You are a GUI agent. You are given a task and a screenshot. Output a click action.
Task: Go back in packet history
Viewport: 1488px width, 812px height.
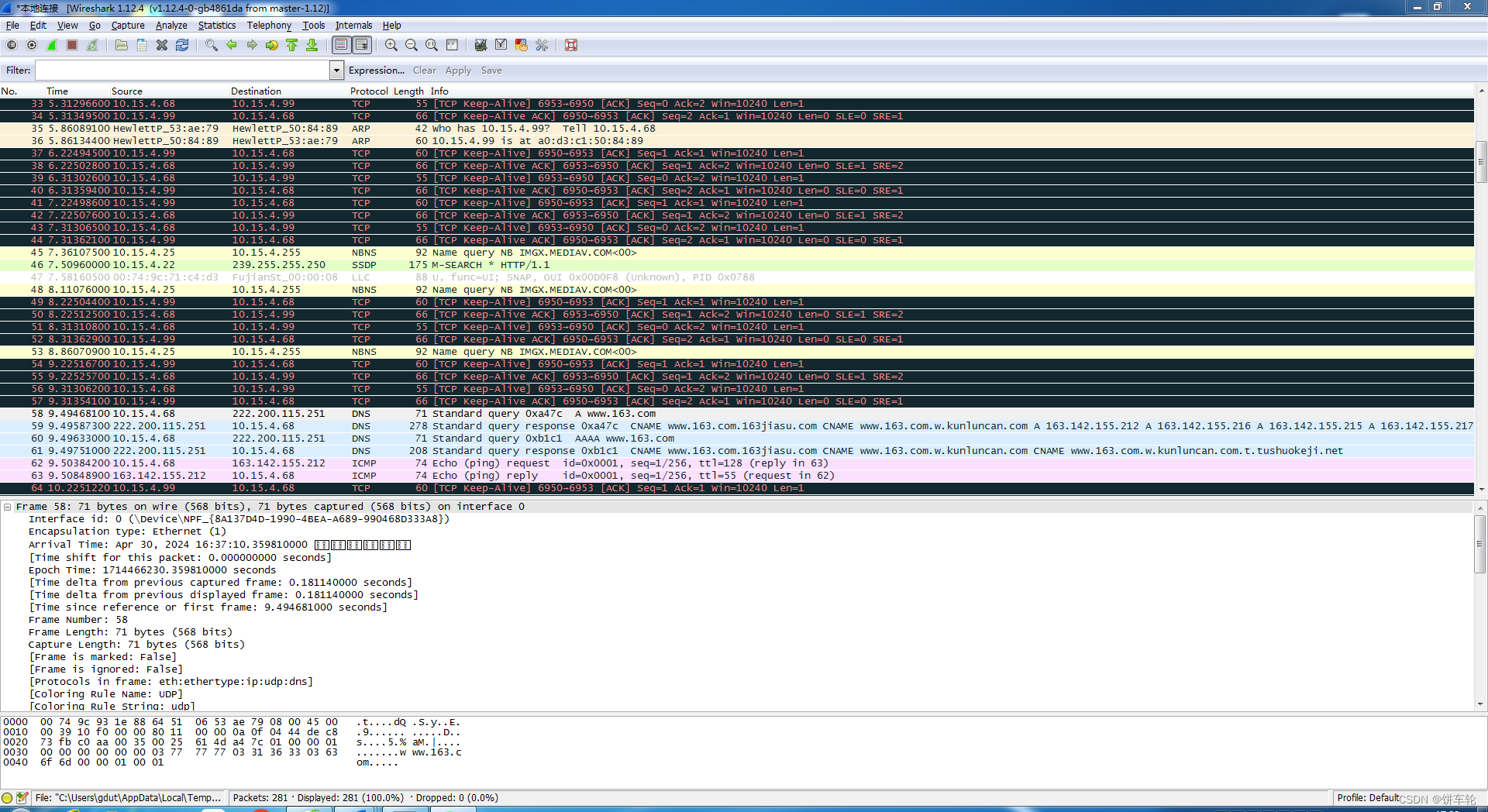[232, 45]
